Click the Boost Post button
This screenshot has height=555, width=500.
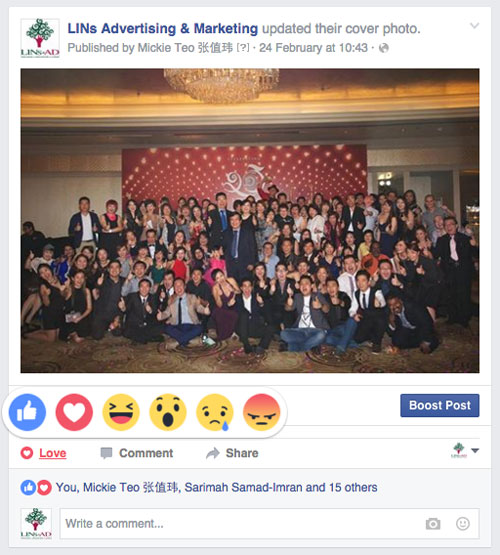coord(440,405)
